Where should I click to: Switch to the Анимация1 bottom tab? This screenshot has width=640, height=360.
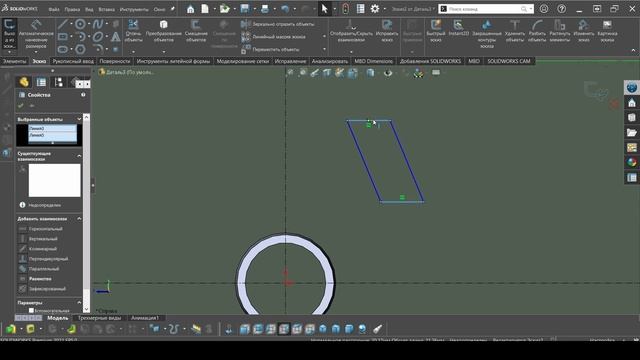tap(145, 318)
